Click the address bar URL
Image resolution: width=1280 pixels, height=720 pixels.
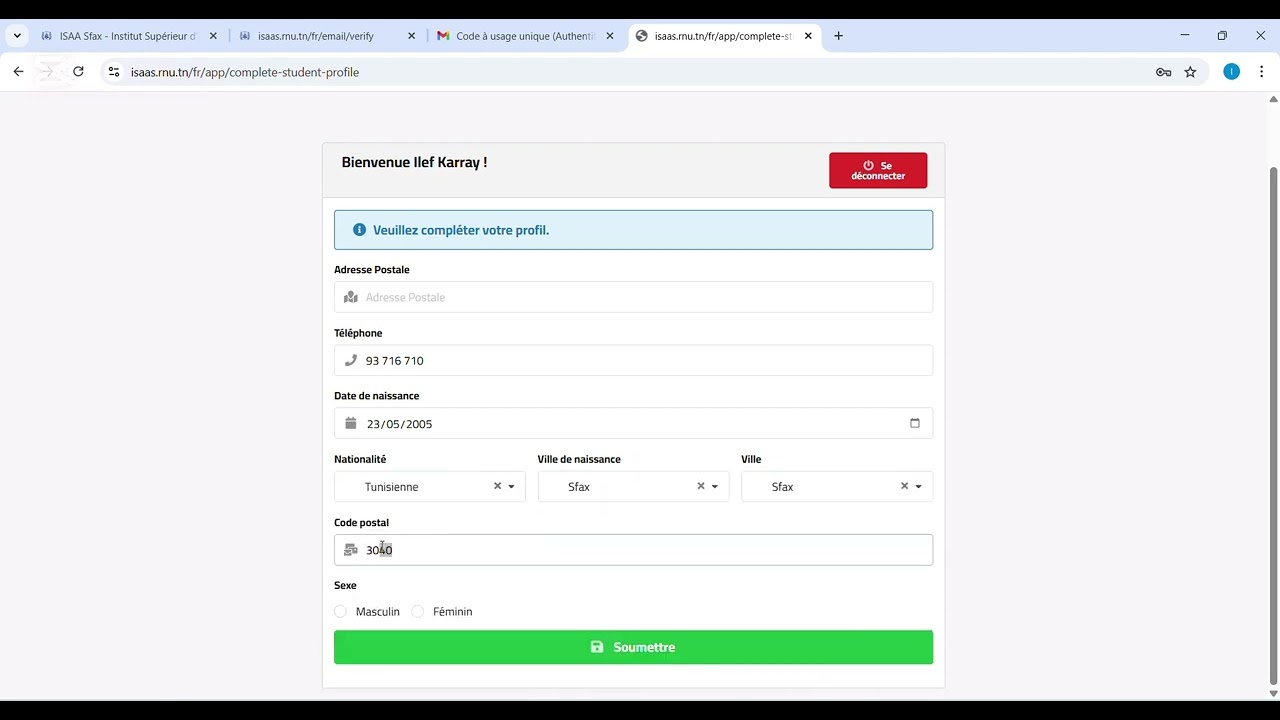pos(245,72)
